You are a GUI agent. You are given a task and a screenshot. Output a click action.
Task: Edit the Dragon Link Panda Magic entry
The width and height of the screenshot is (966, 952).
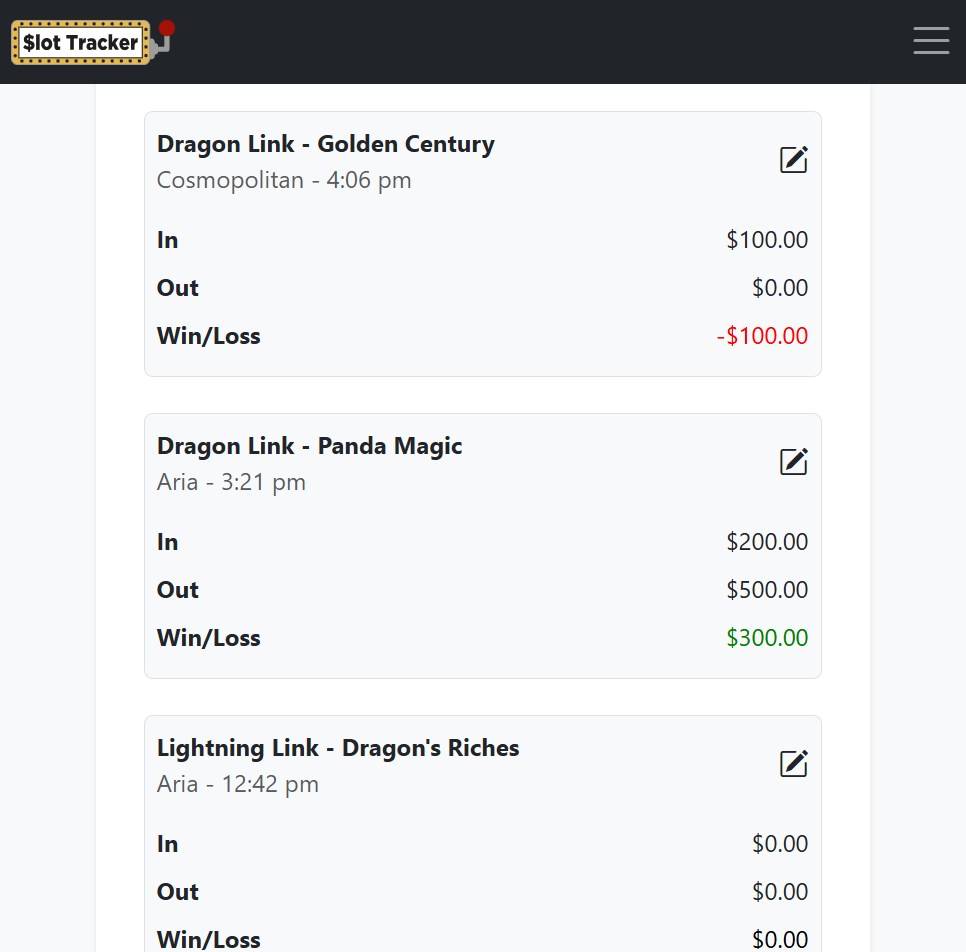(794, 462)
